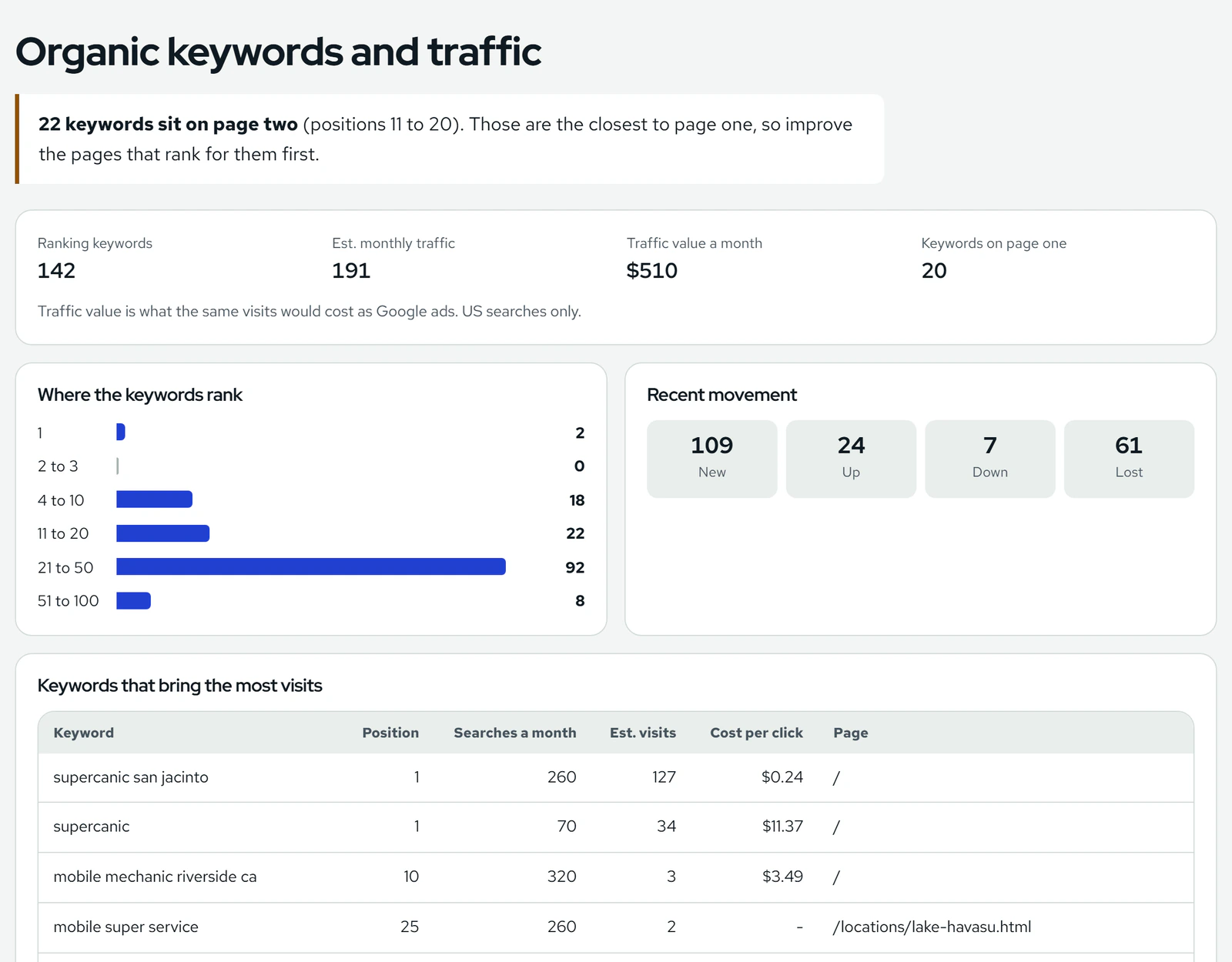Select the 109 New movement tile
Viewport: 1232px width, 962px height.
pos(712,459)
